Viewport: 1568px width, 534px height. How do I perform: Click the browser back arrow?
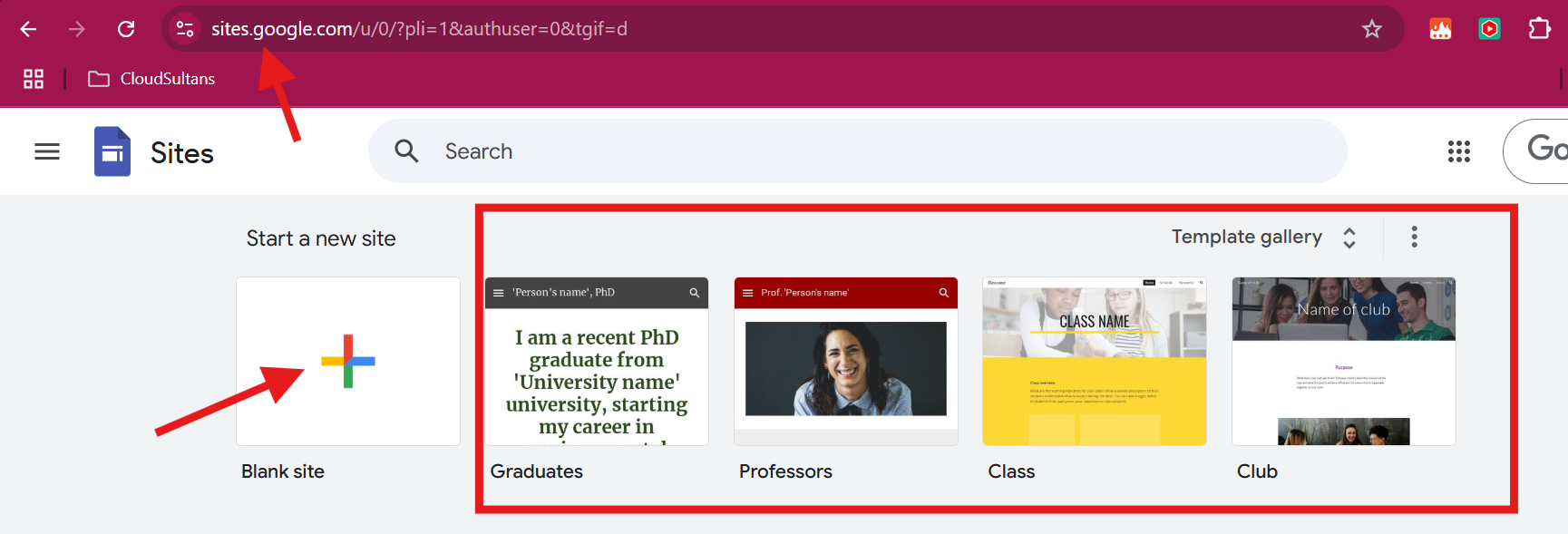click(28, 29)
